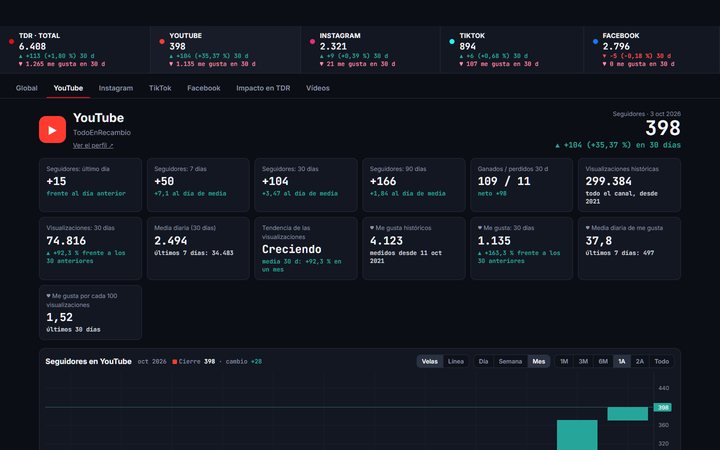Click the Media diaria 2.494 value
Image resolution: width=720 pixels, height=450 pixels.
click(171, 241)
